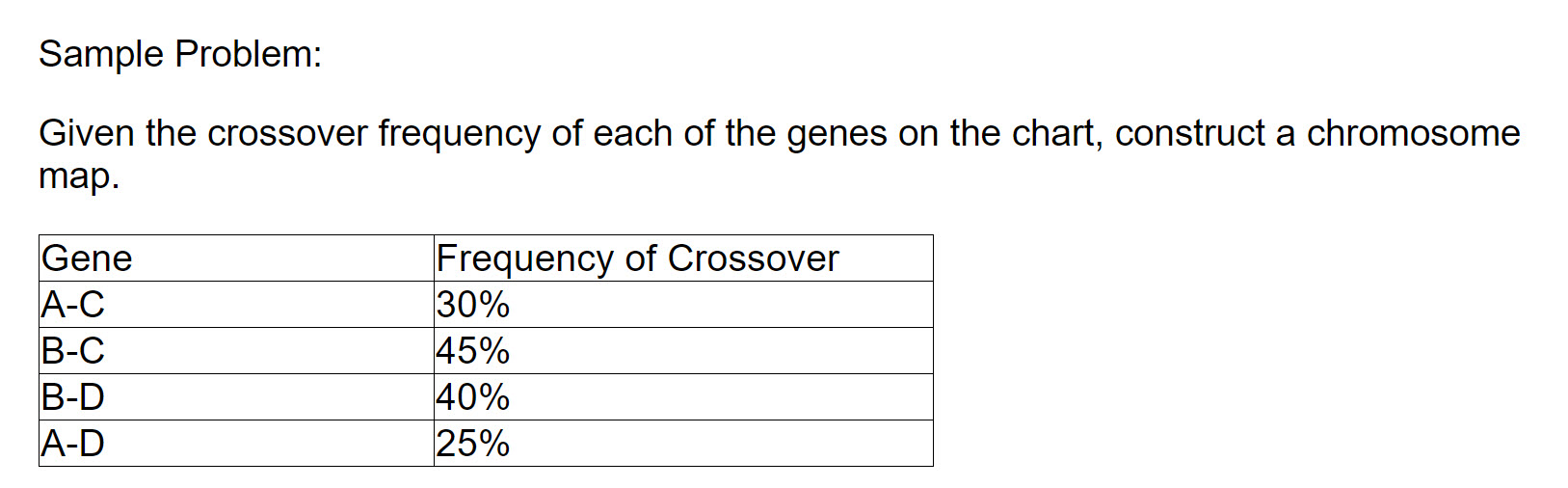Click the word "crossover" in the paragraph
The image size is (1568, 488).
pyautogui.click(x=287, y=133)
